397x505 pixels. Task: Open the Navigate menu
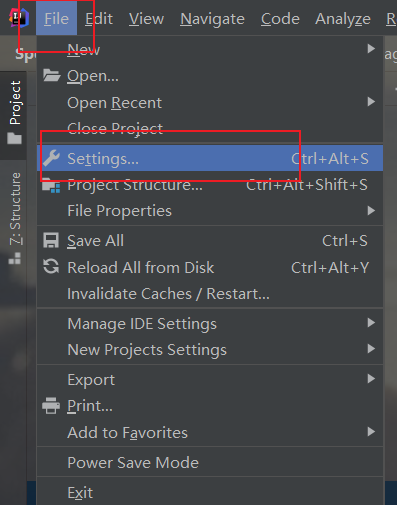(x=212, y=19)
